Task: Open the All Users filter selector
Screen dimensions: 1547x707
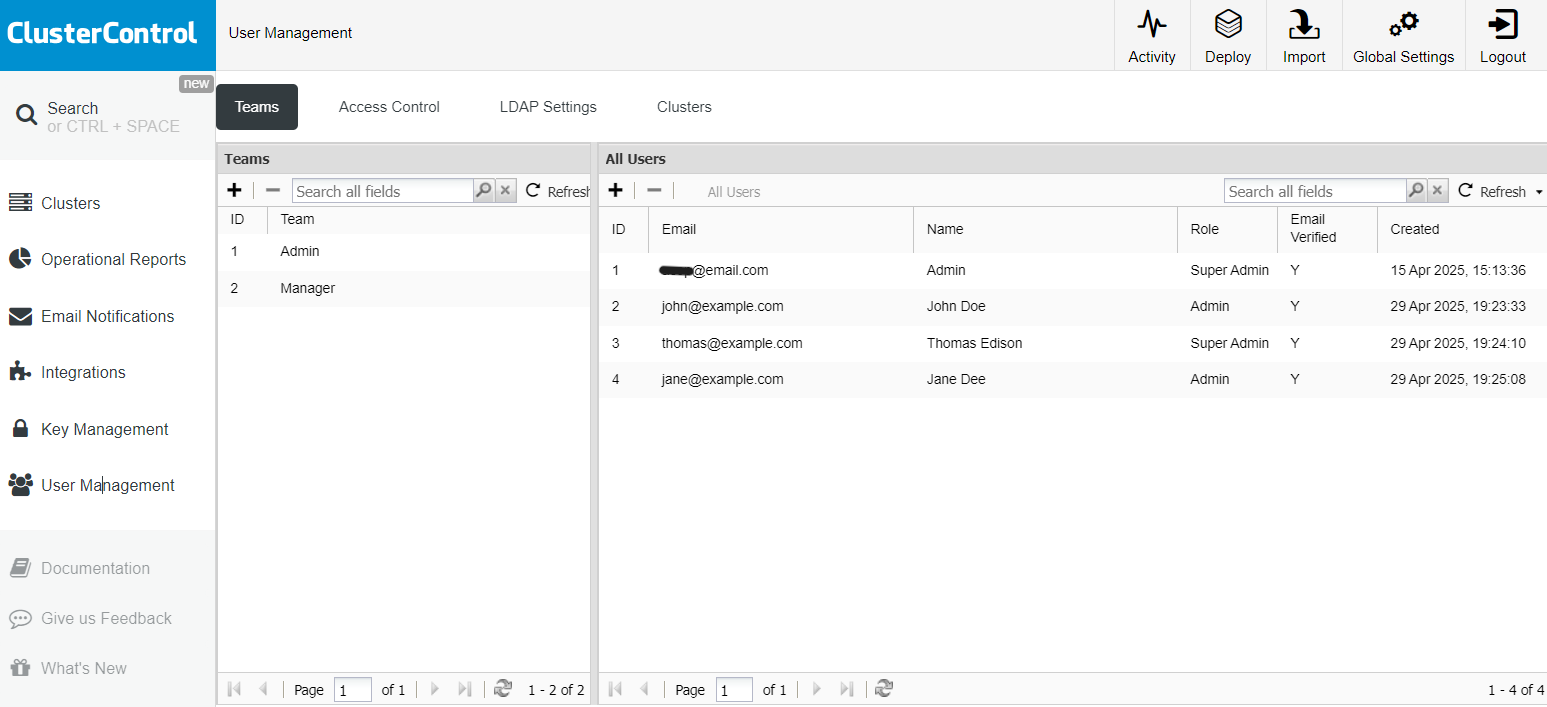Action: 734,191
